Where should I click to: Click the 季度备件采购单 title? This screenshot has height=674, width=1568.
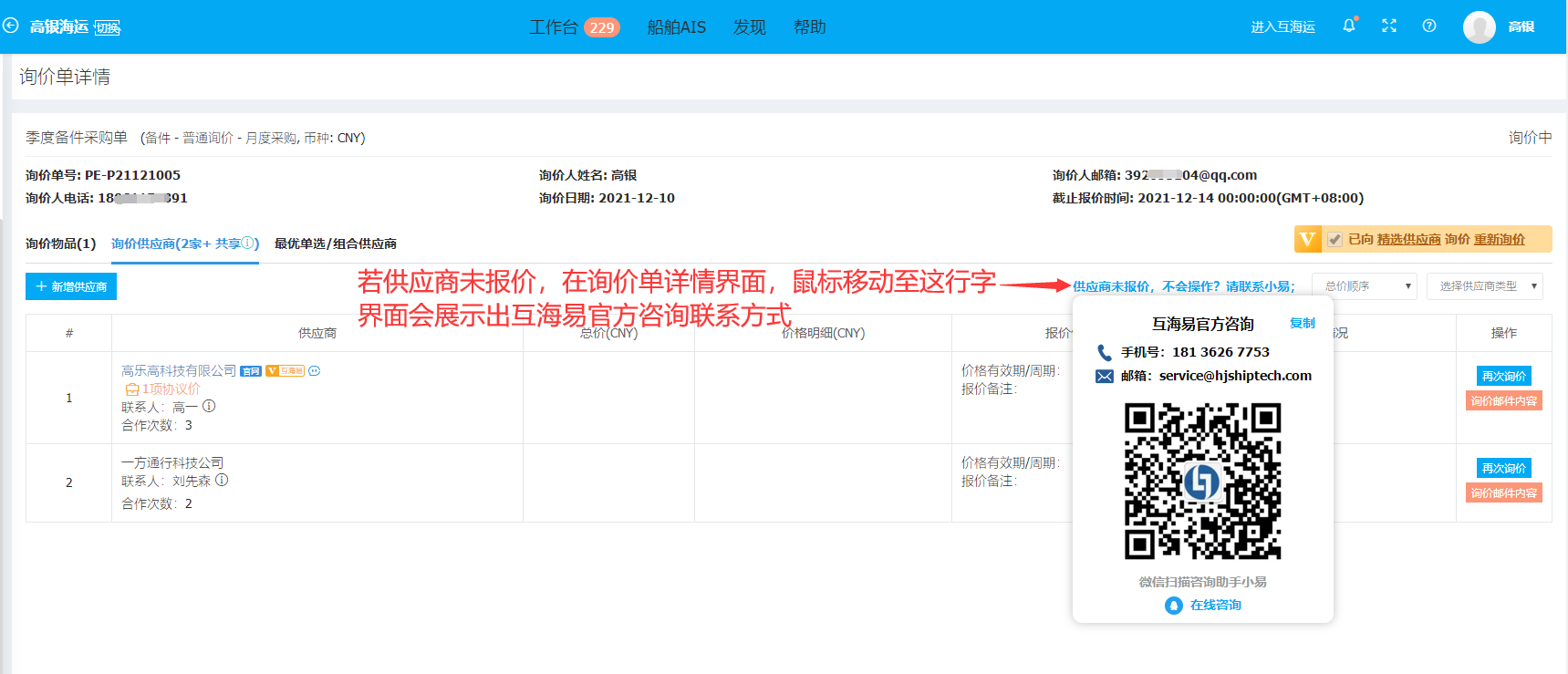tap(77, 138)
